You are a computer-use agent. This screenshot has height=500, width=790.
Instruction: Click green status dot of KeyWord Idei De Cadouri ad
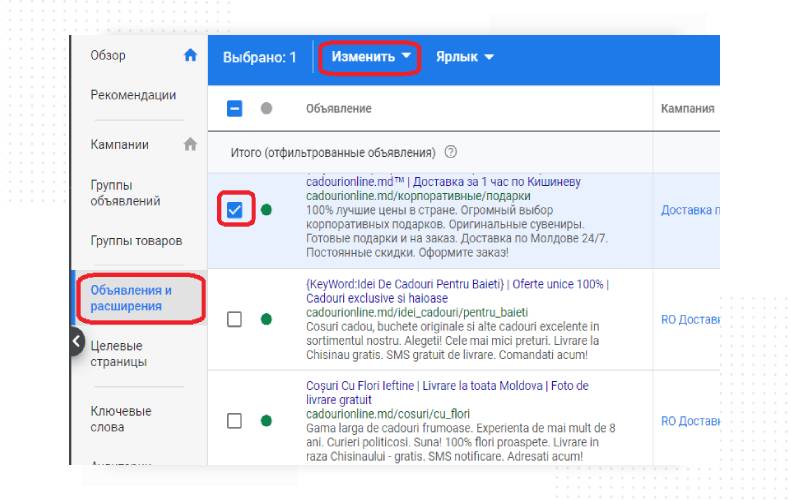tap(267, 319)
